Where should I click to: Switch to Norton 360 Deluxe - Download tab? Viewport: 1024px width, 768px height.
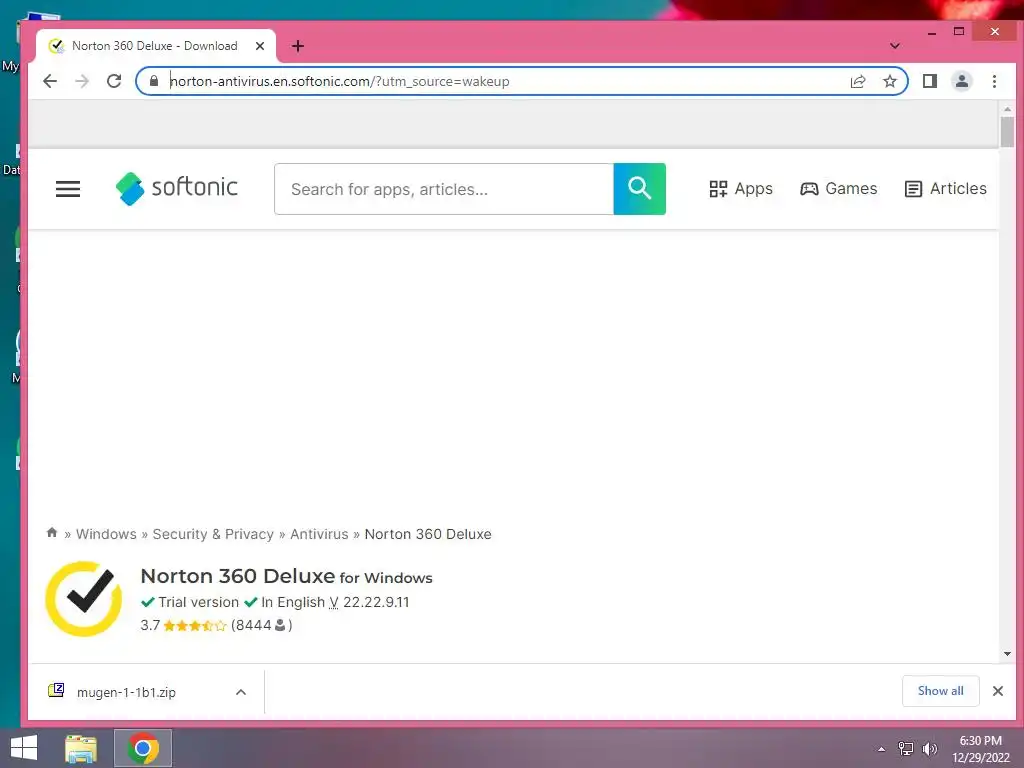(x=157, y=46)
